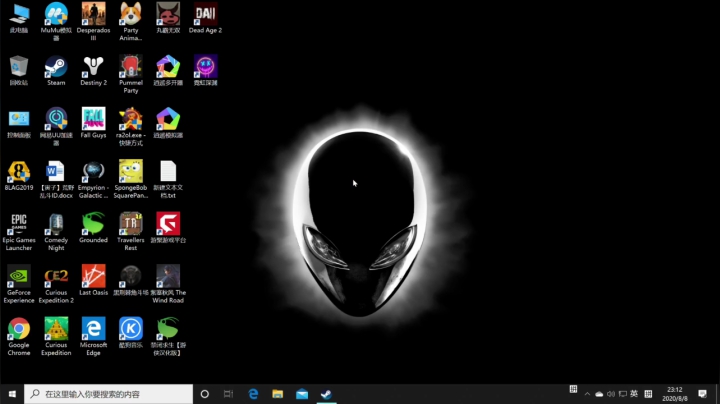Image resolution: width=720 pixels, height=404 pixels.
Task: Launch Edge from the taskbar
Action: point(253,394)
